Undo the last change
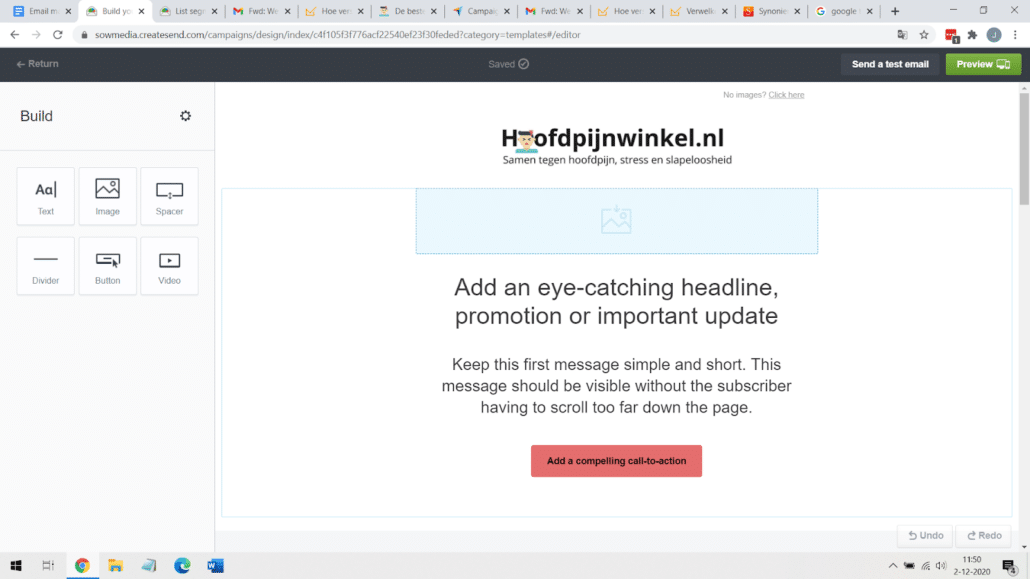 click(x=925, y=536)
